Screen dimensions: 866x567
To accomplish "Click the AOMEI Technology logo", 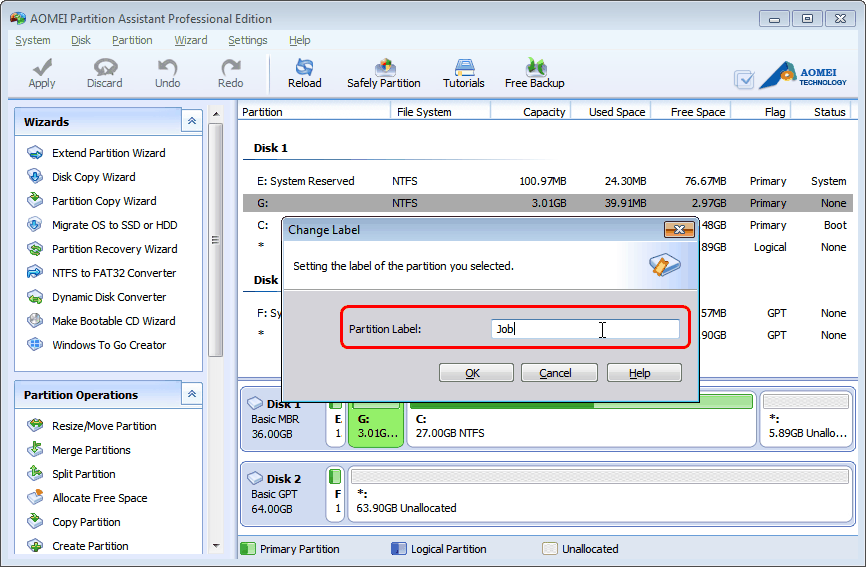I will 803,76.
